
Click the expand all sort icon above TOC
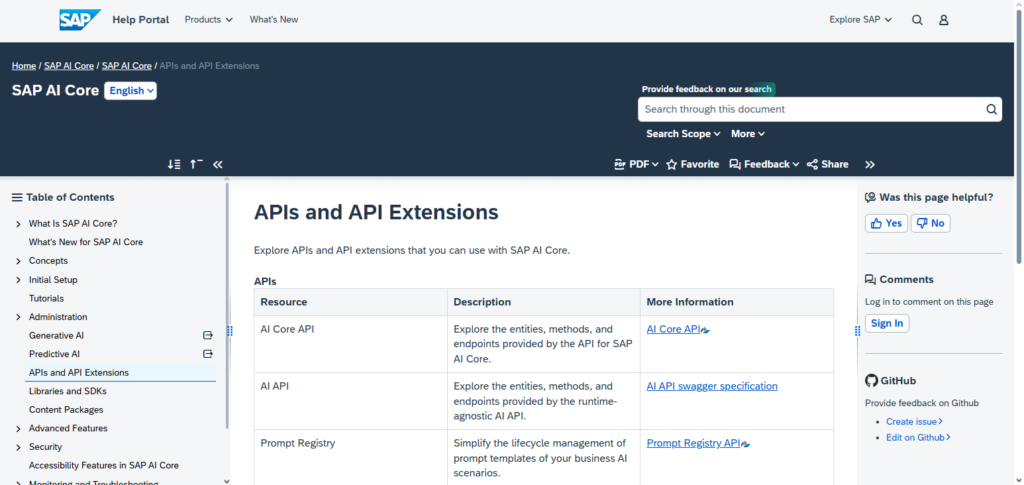[174, 164]
